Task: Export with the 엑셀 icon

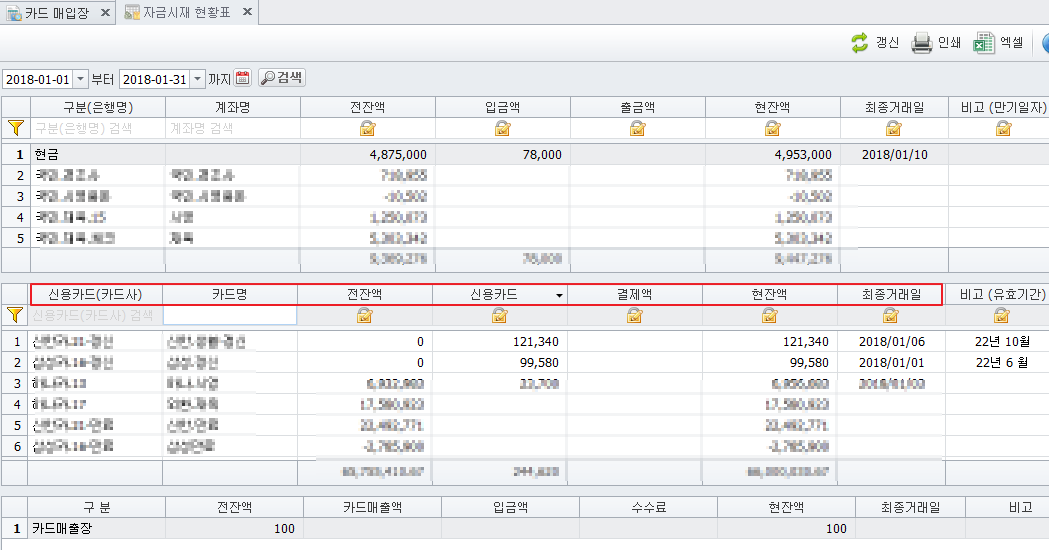Action: (x=984, y=42)
